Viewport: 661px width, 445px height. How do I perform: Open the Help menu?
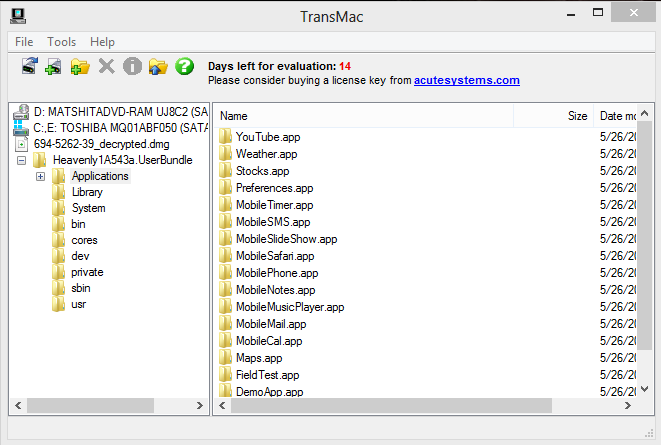click(x=102, y=42)
